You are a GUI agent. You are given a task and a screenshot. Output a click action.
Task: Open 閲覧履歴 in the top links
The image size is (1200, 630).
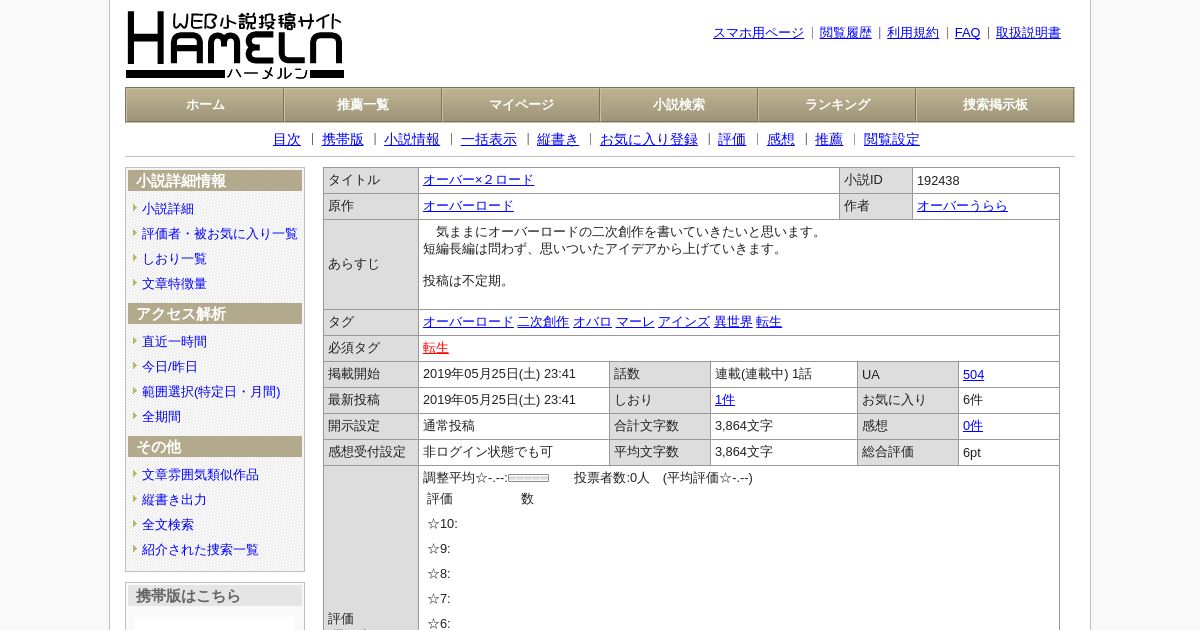(846, 33)
